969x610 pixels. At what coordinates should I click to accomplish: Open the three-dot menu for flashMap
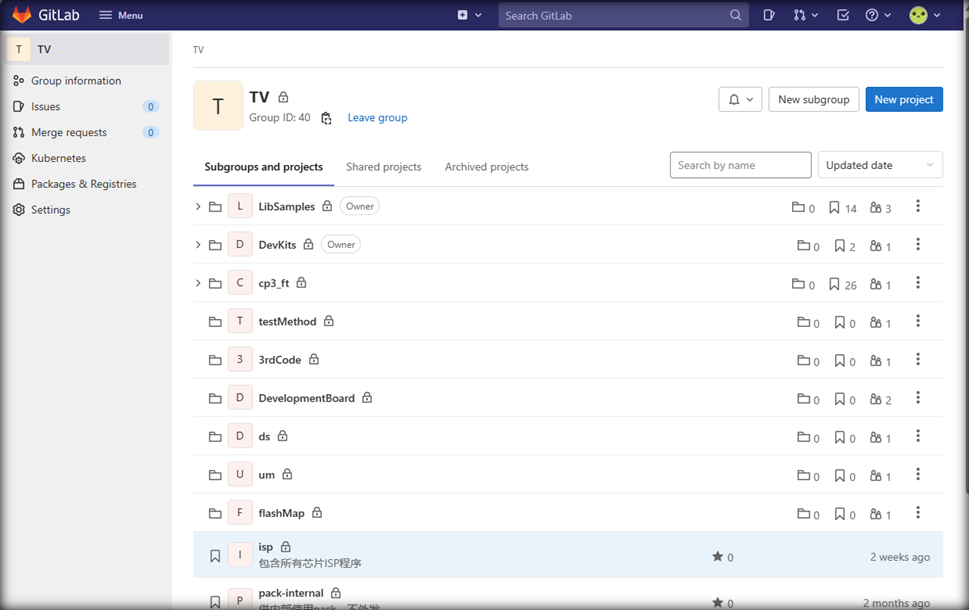917,513
